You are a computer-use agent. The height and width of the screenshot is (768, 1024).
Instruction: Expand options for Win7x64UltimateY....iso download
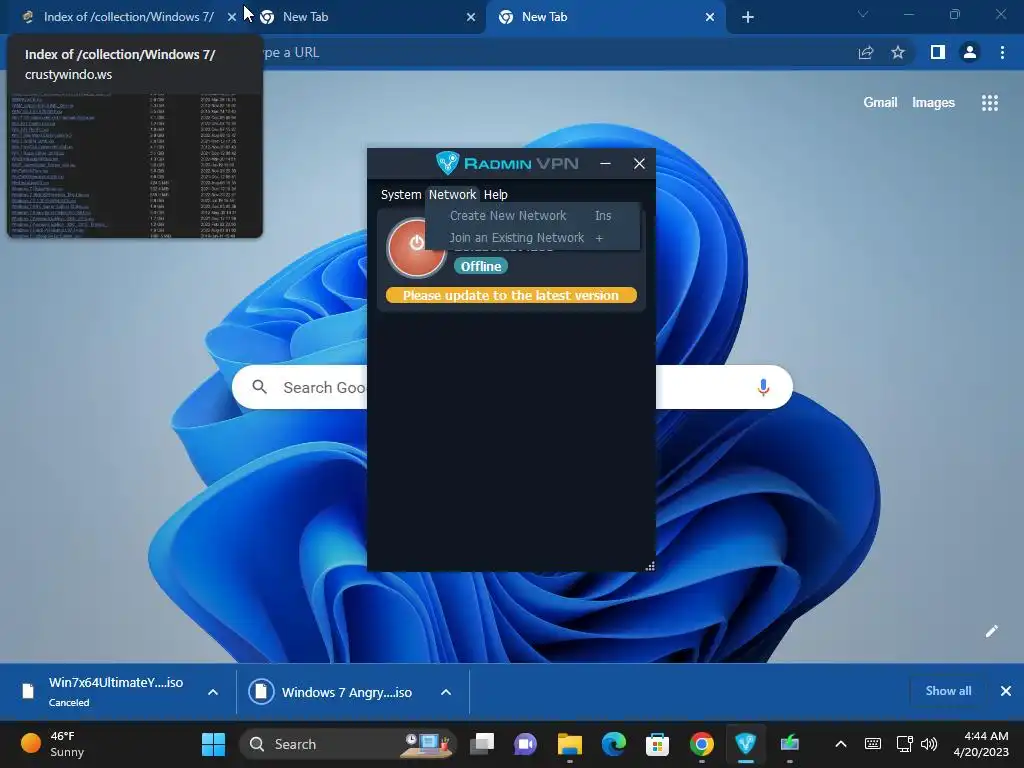213,692
